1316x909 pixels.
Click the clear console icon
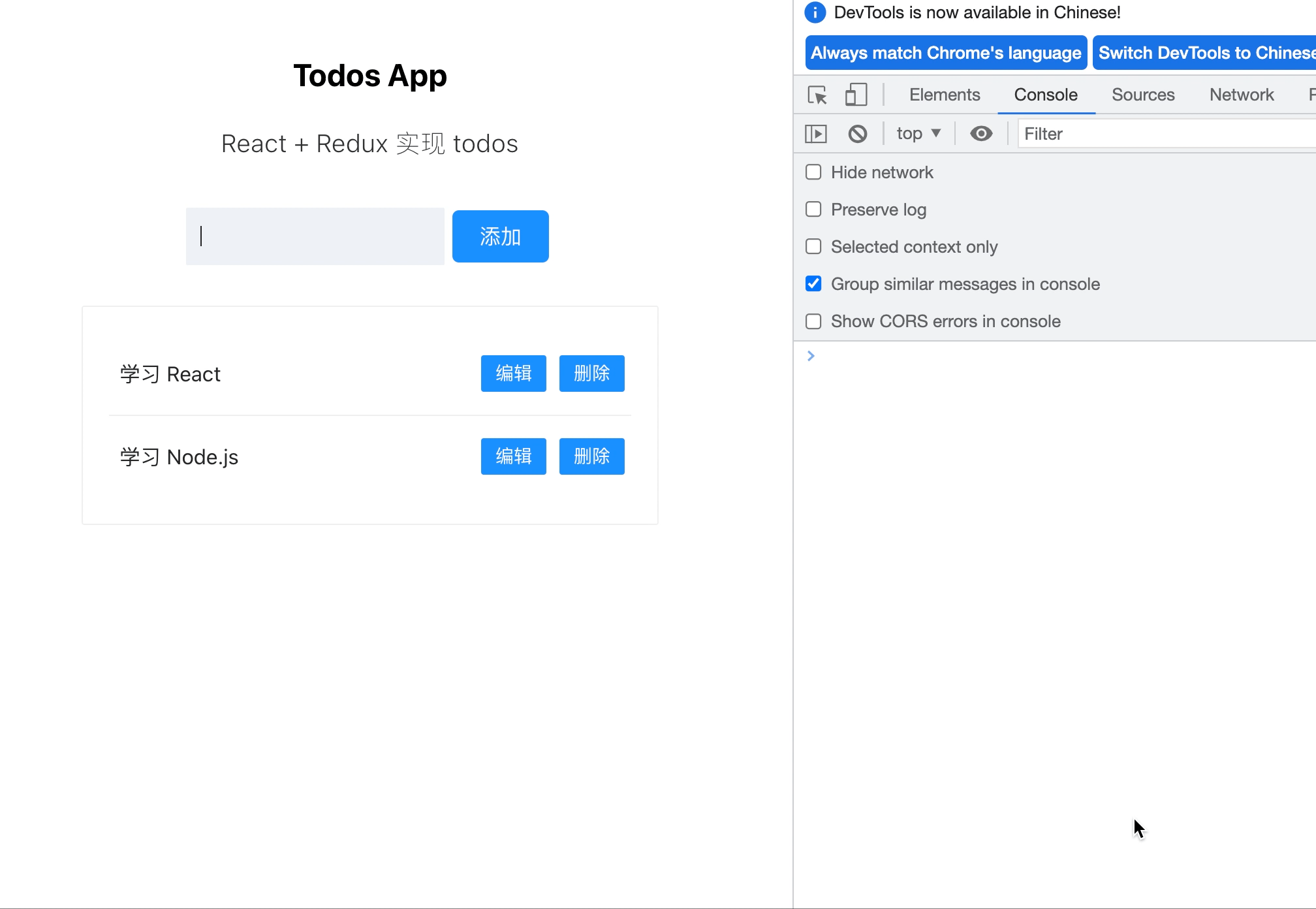pyautogui.click(x=857, y=133)
